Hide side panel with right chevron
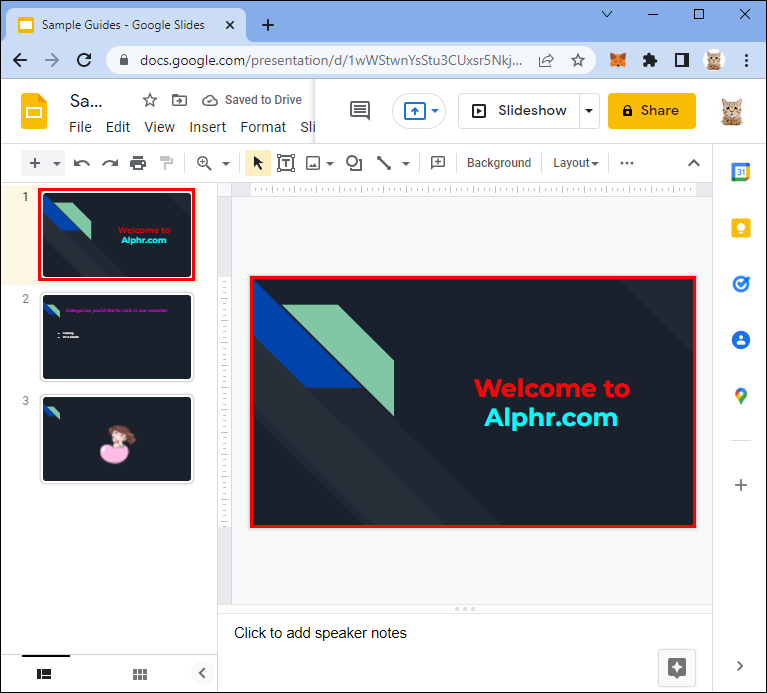 pyautogui.click(x=740, y=666)
